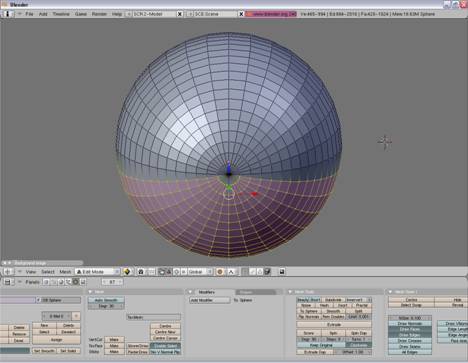Open the SCE:Scene selector arrow
This screenshot has width=468, height=363.
point(190,14)
